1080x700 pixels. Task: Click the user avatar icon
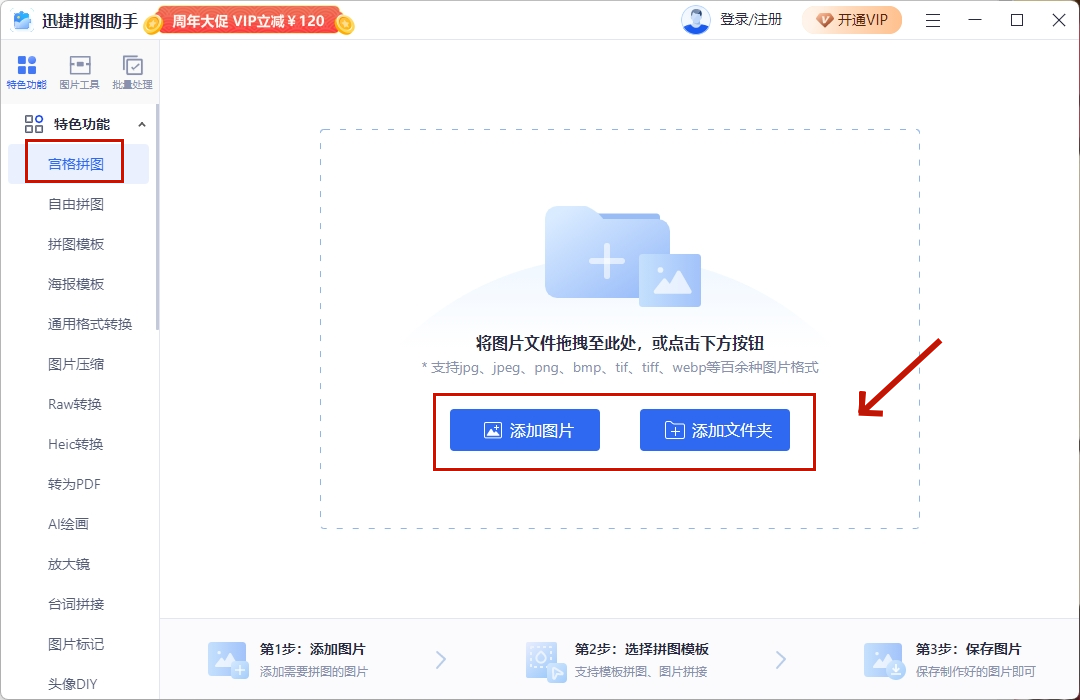pos(695,20)
